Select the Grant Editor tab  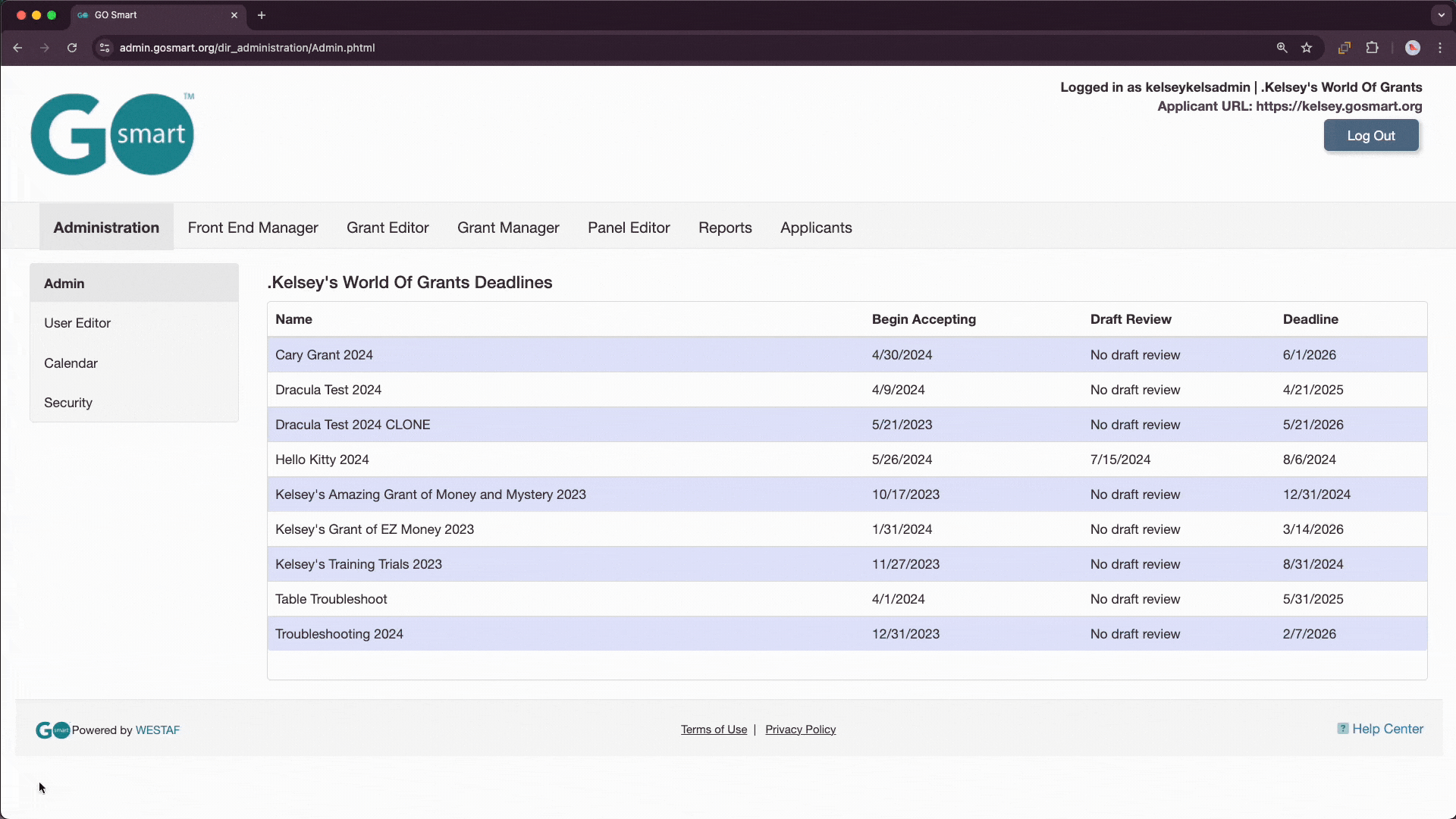pos(387,227)
